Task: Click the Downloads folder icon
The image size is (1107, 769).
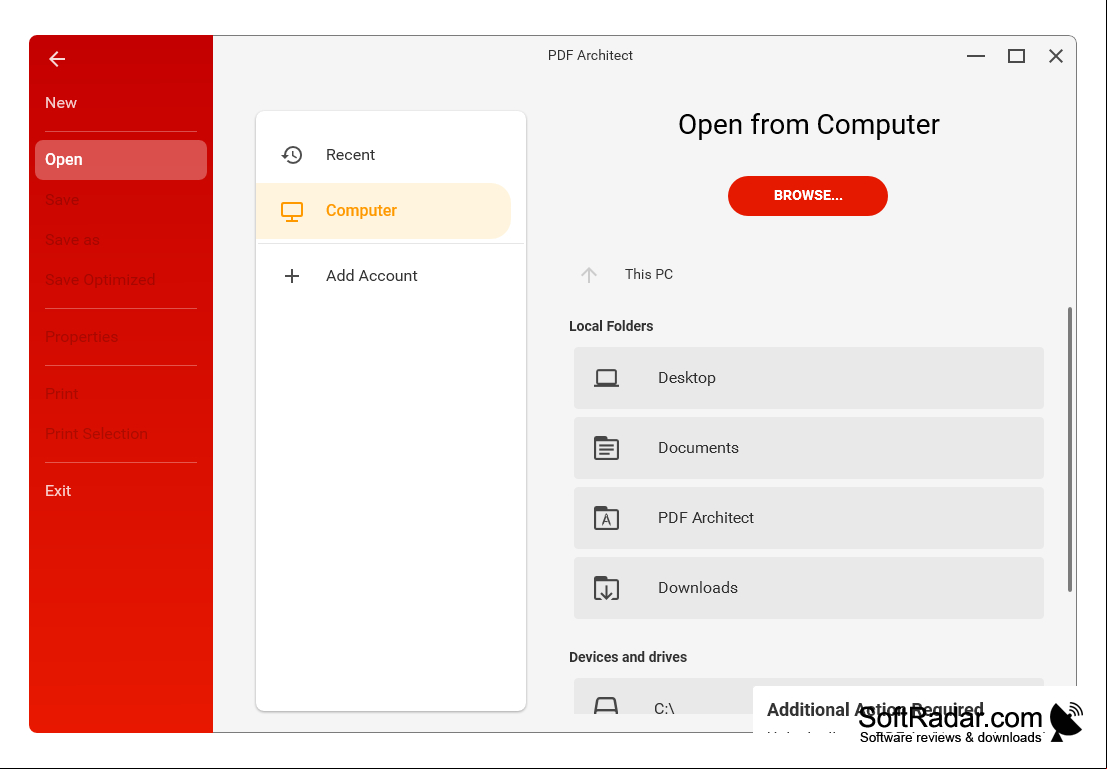Action: pyautogui.click(x=606, y=588)
